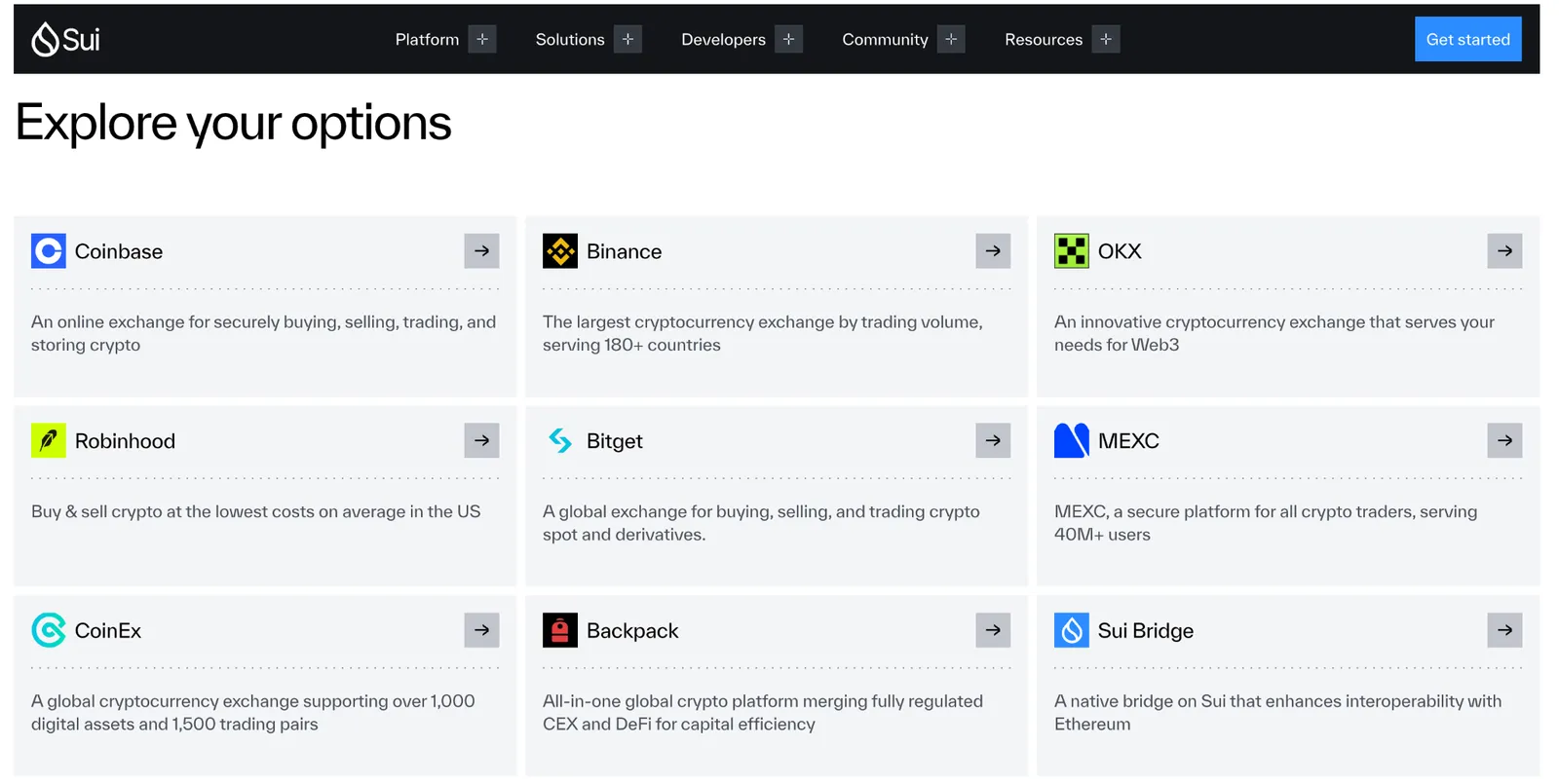This screenshot has width=1559, height=784.
Task: Click the OKX logo icon
Action: 1072,251
